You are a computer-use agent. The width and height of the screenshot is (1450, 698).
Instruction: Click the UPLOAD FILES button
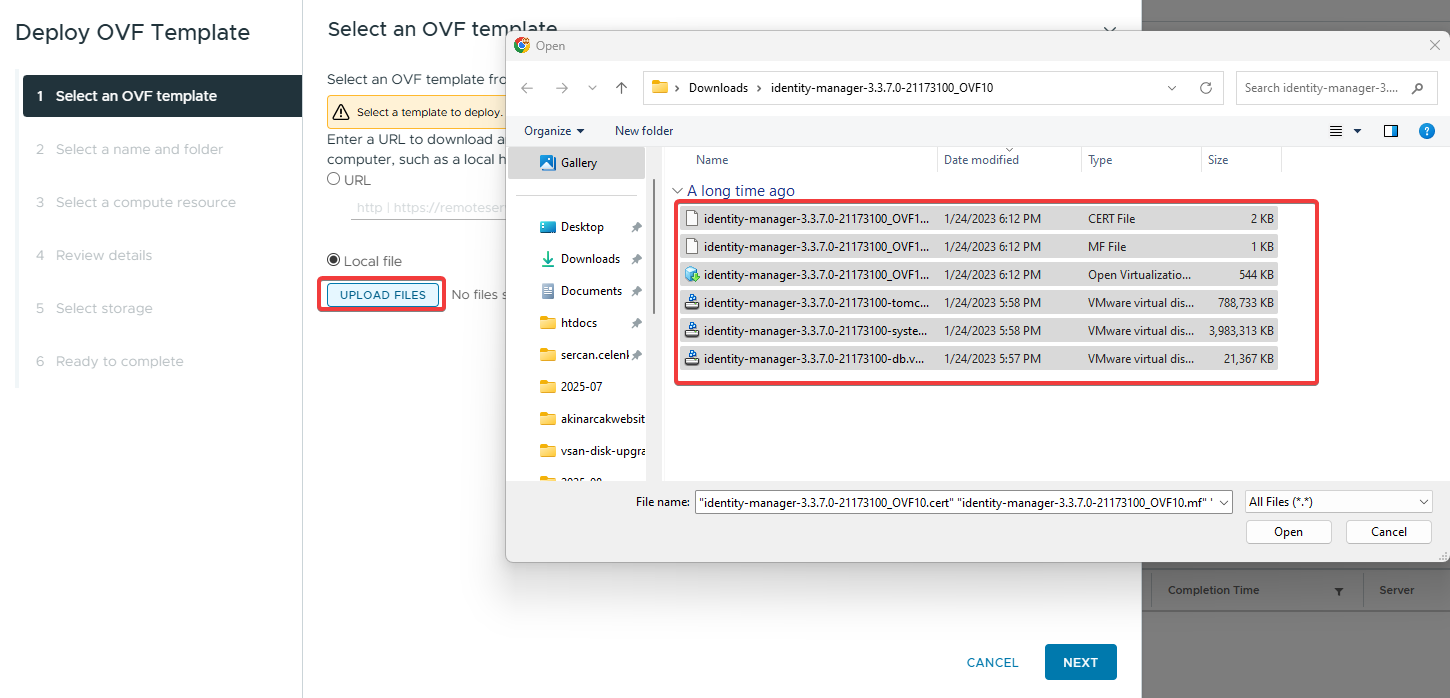383,295
